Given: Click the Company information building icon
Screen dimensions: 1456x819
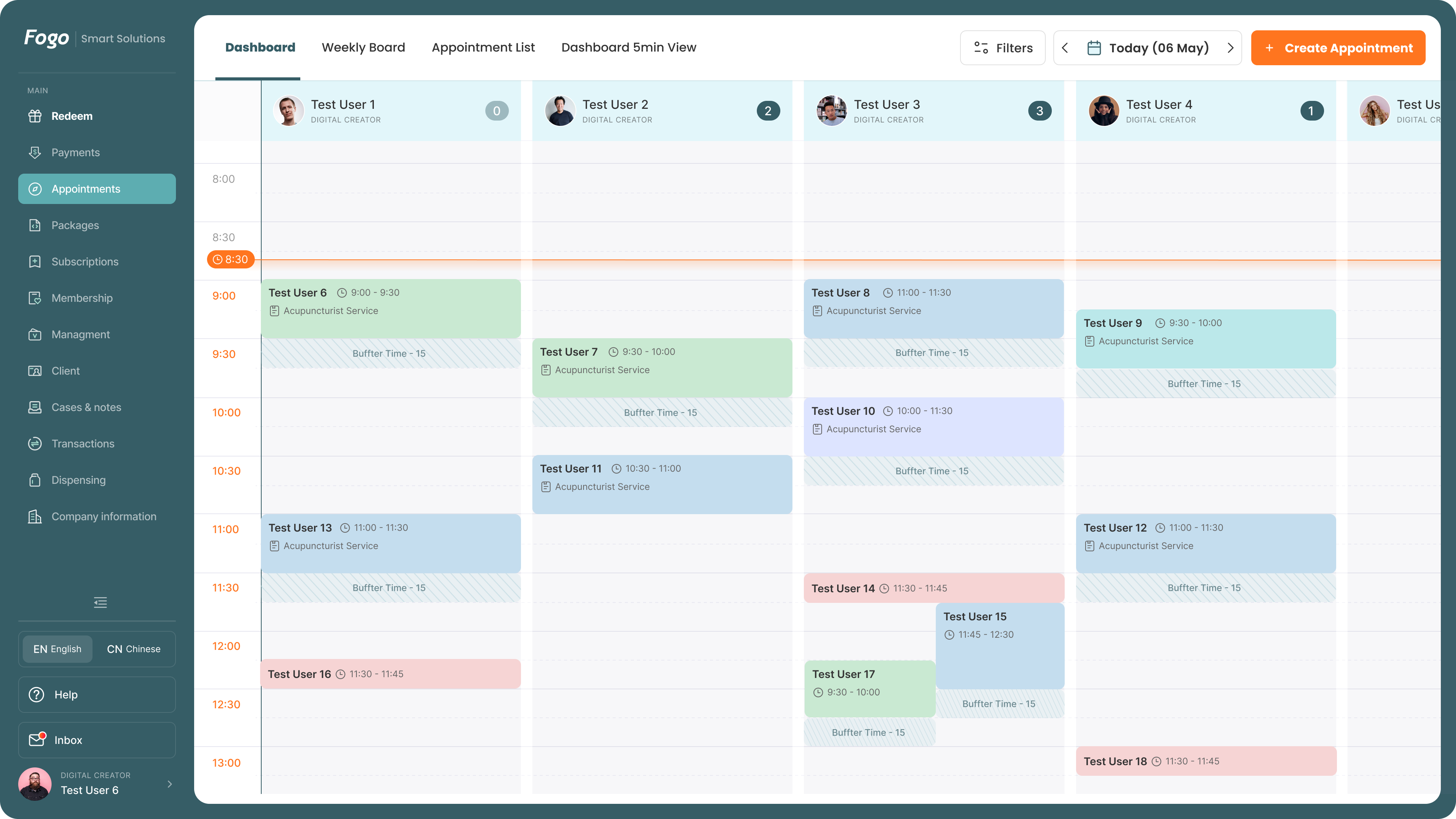Looking at the screenshot, I should (x=35, y=516).
